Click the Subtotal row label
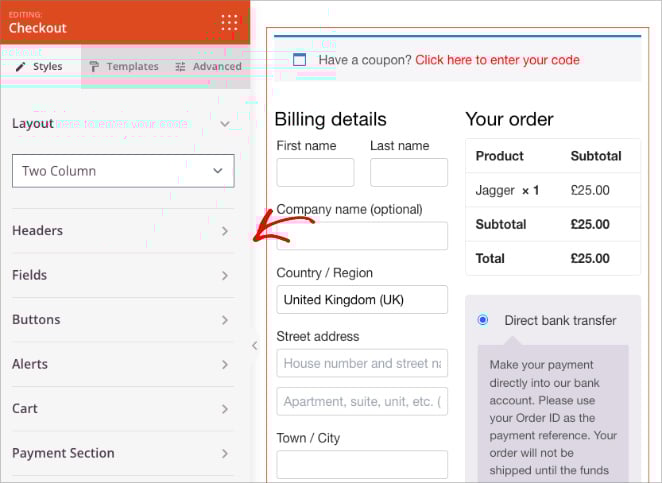Viewport: 662px width, 483px height. pos(501,224)
